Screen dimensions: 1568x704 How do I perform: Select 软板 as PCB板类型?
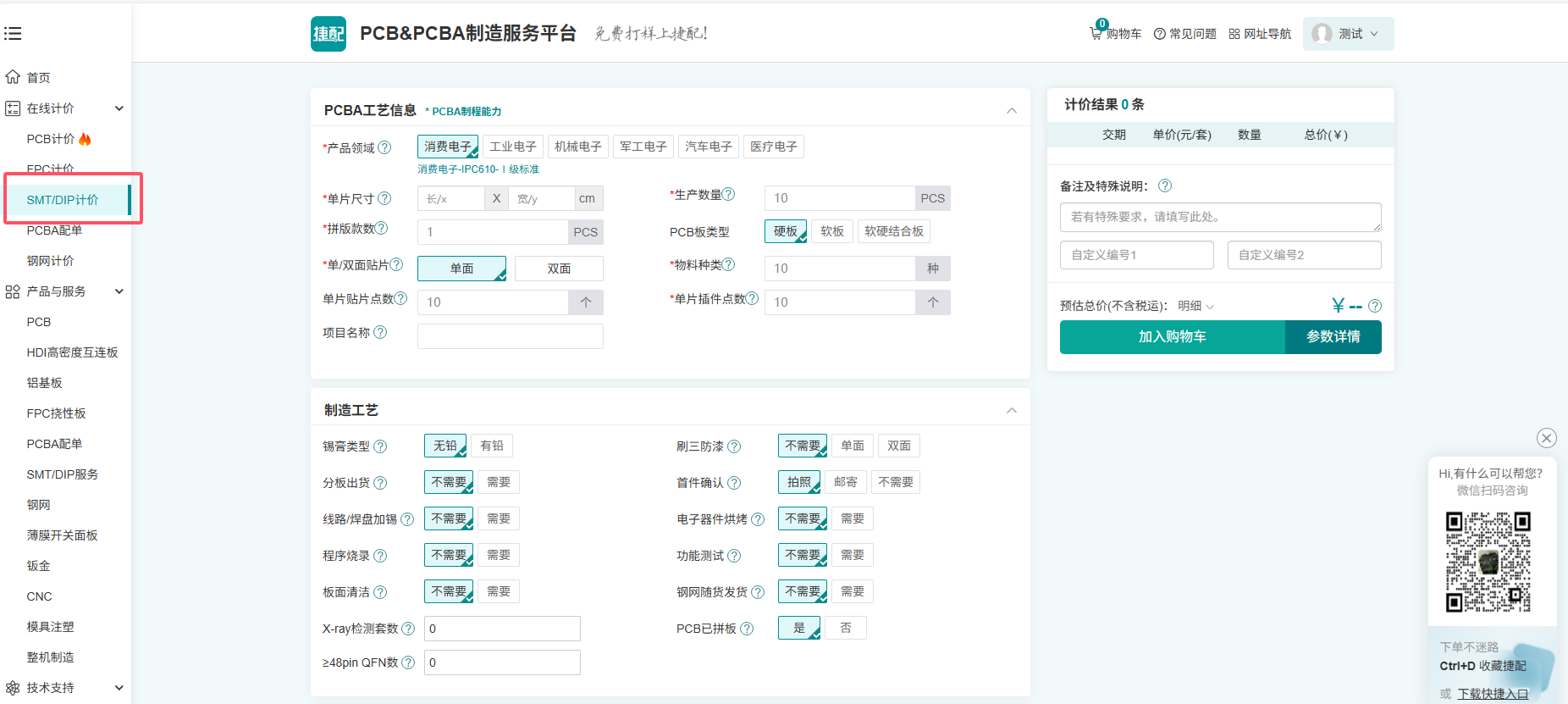(832, 231)
